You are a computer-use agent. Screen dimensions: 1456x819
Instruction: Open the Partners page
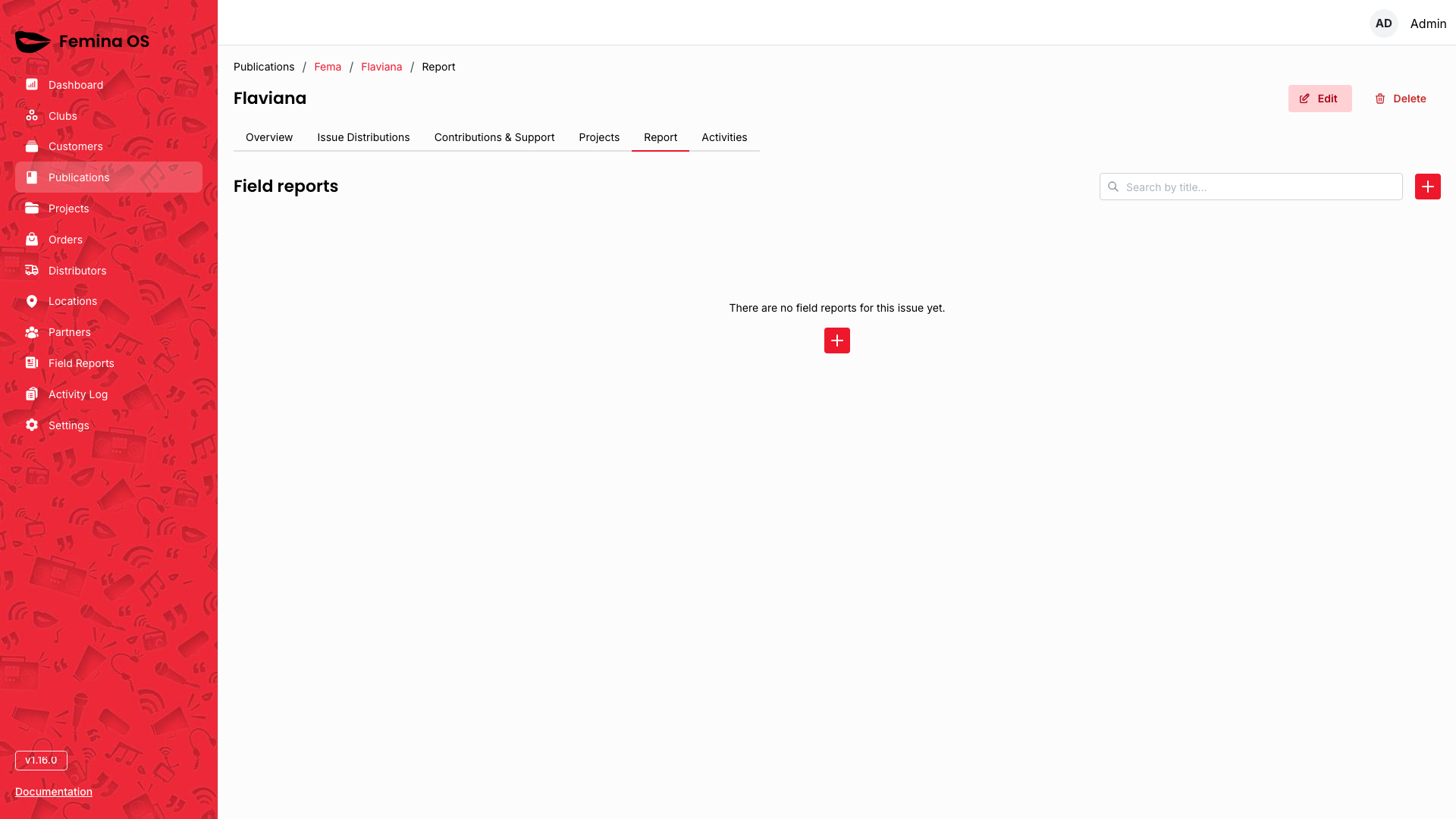click(x=108, y=332)
